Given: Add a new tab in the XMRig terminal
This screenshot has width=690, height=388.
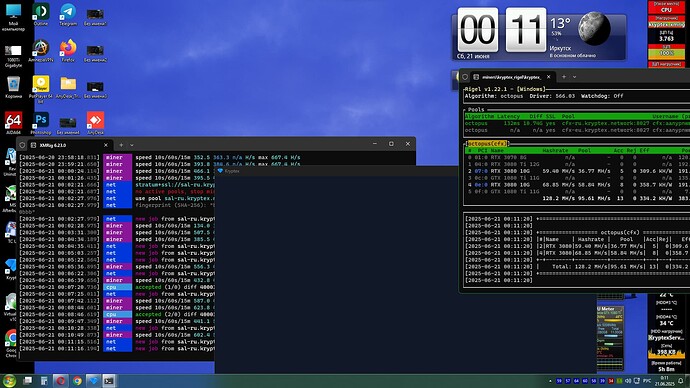Looking at the screenshot, I should click(x=121, y=145).
